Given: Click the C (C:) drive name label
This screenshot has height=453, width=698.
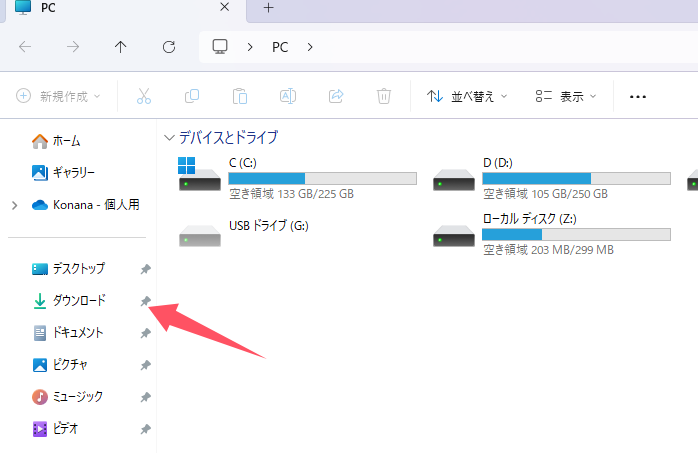Looking at the screenshot, I should click(243, 163).
